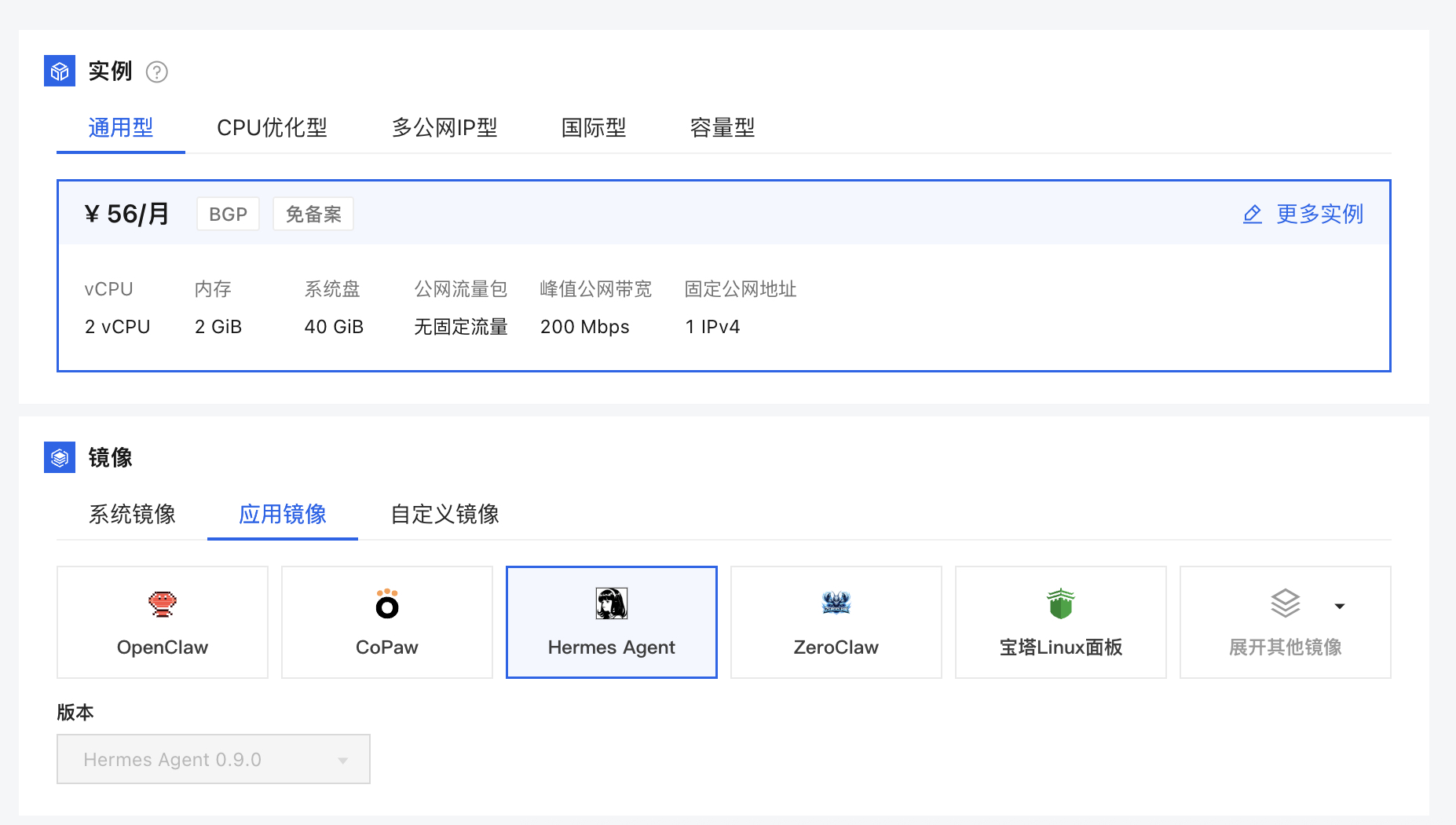
Task: Click the 免备案 badge on the plan
Action: pyautogui.click(x=313, y=213)
